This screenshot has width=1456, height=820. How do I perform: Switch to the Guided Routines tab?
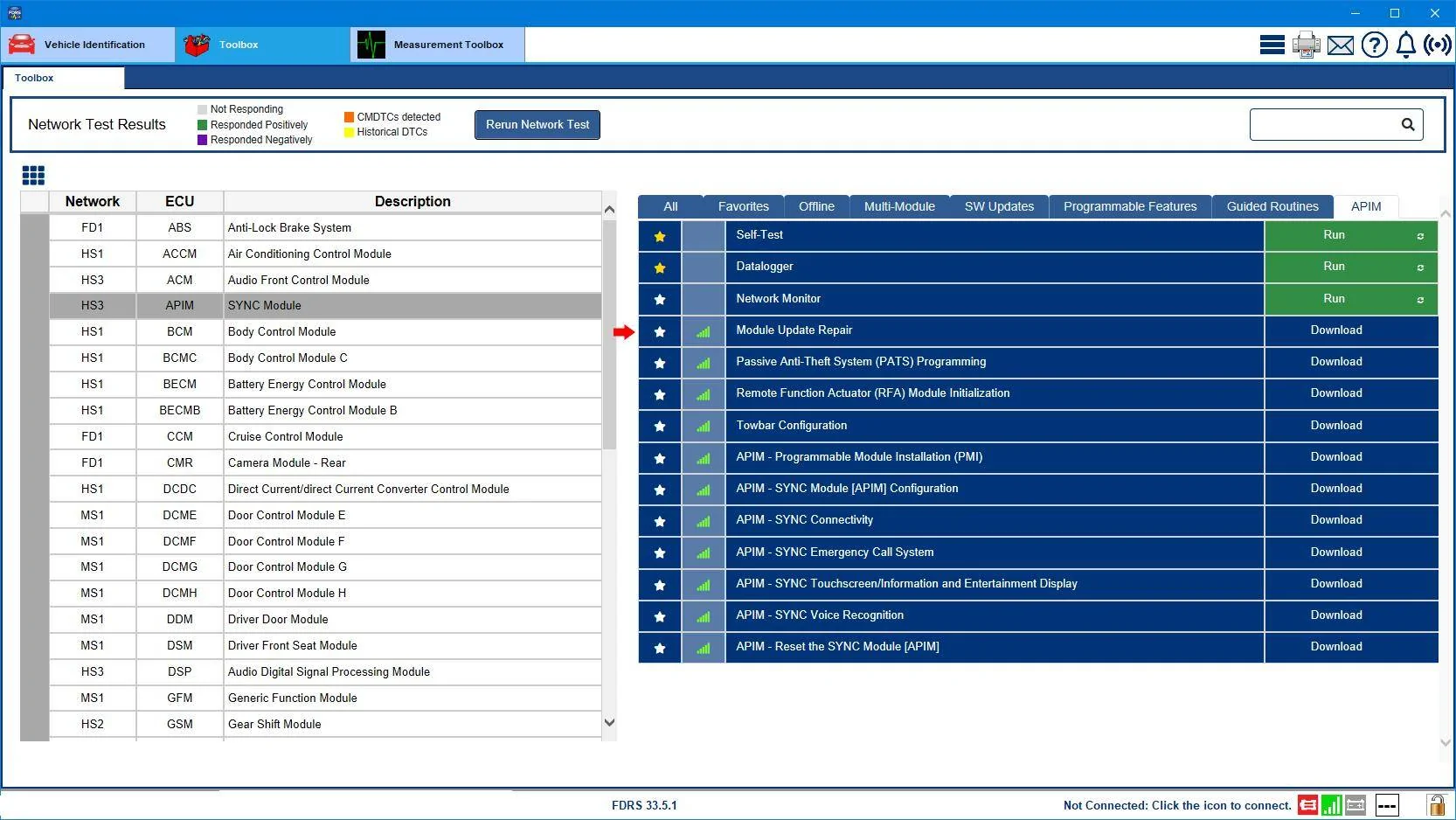coord(1272,207)
